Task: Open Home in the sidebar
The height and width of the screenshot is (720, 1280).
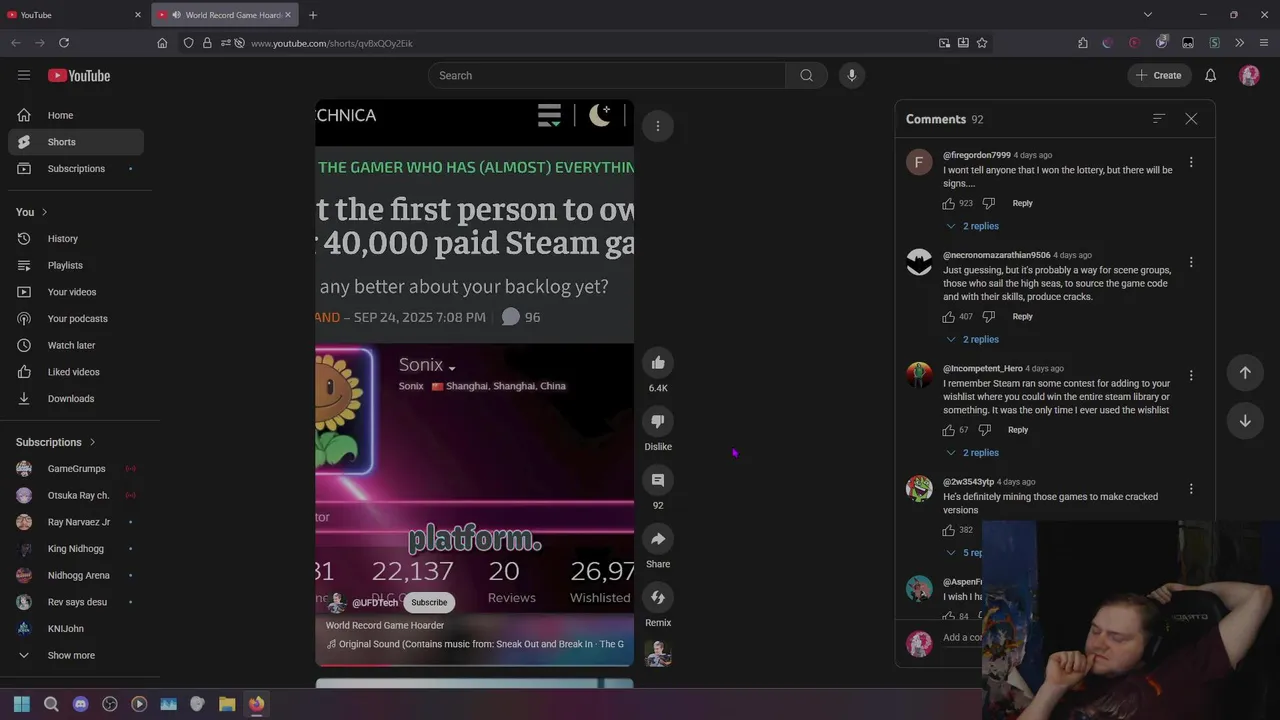Action: pos(76,115)
